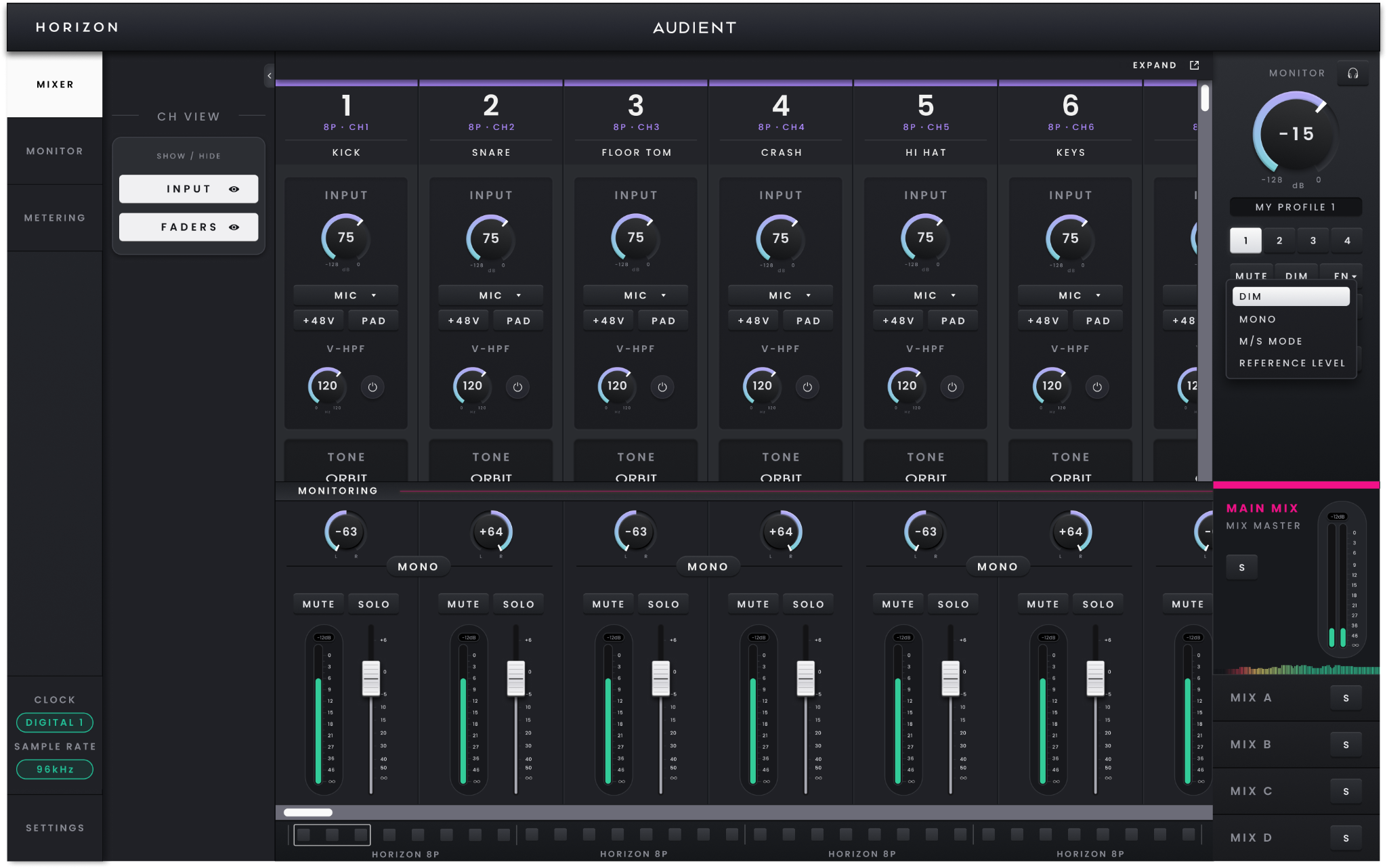This screenshot has width=1387, height=868.
Task: Select monitor profile slot 4
Action: [x=1347, y=240]
